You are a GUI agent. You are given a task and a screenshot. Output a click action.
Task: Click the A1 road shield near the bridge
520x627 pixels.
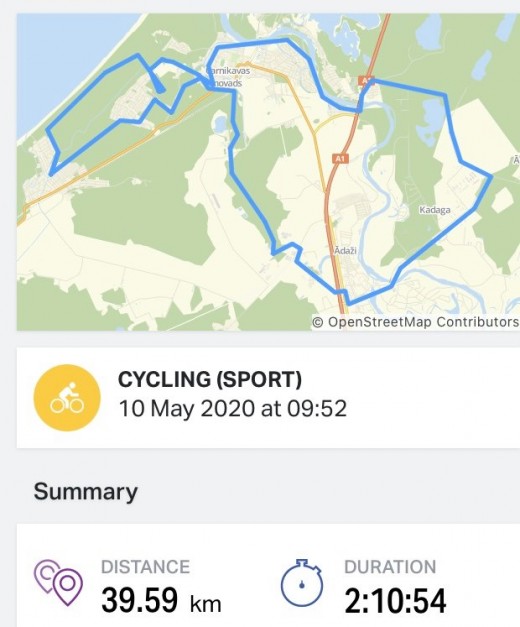click(x=366, y=80)
